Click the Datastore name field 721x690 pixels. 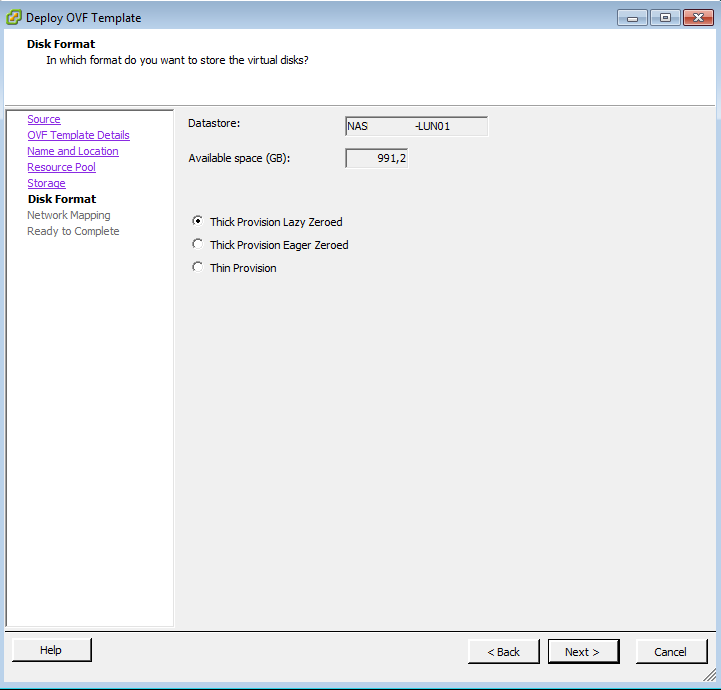pyautogui.click(x=416, y=126)
